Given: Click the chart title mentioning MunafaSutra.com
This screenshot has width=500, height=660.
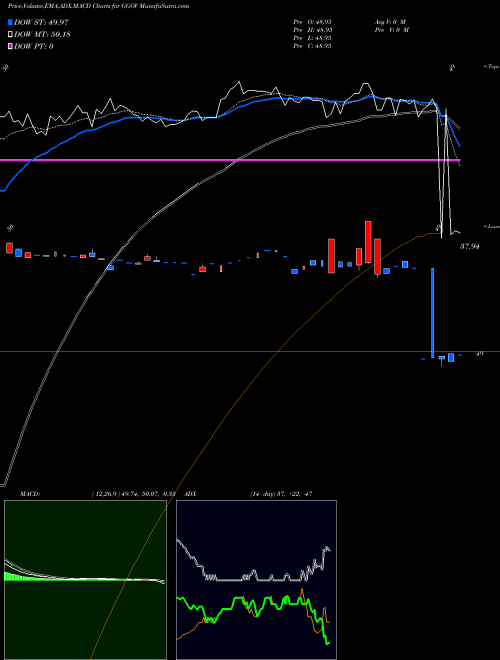Looking at the screenshot, I should (98, 6).
